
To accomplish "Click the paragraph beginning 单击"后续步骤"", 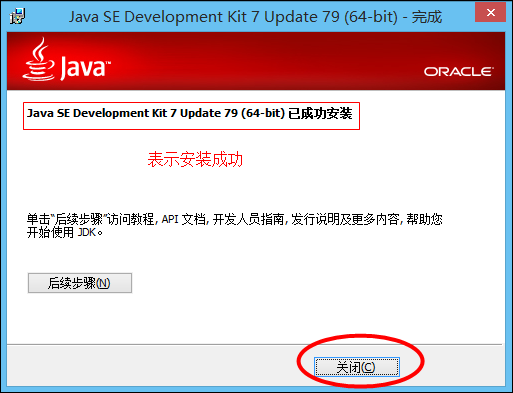I will 234,226.
